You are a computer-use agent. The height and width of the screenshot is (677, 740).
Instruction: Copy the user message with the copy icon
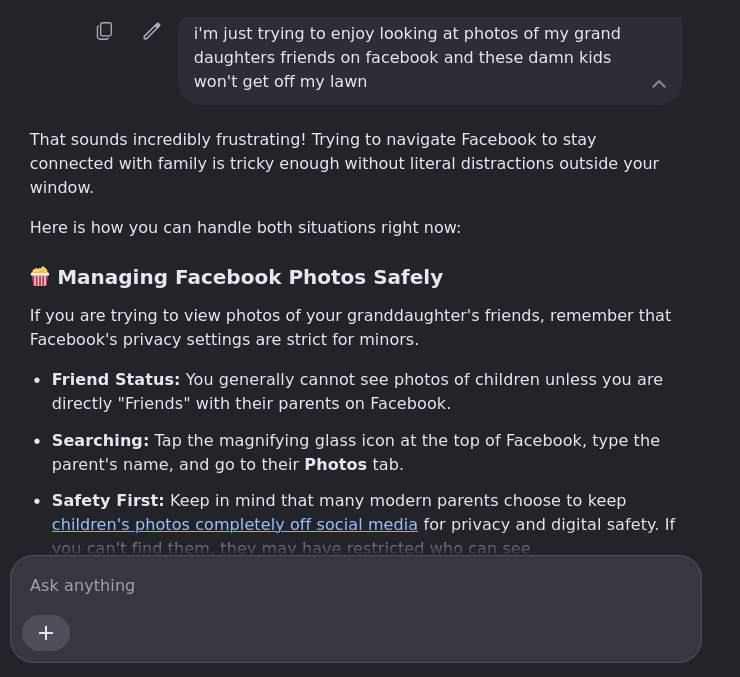click(x=104, y=31)
